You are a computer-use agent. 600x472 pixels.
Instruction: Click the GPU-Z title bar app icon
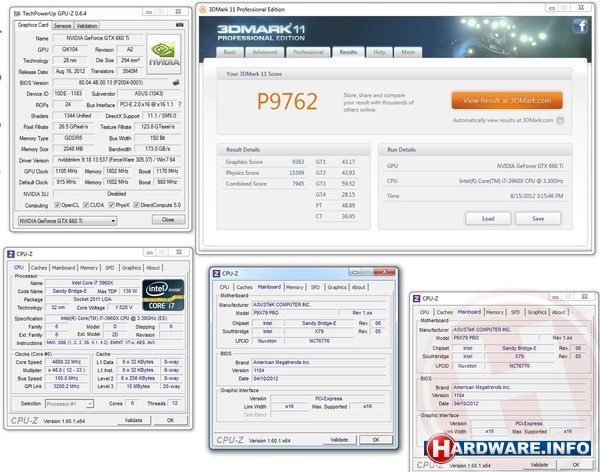[17, 13]
